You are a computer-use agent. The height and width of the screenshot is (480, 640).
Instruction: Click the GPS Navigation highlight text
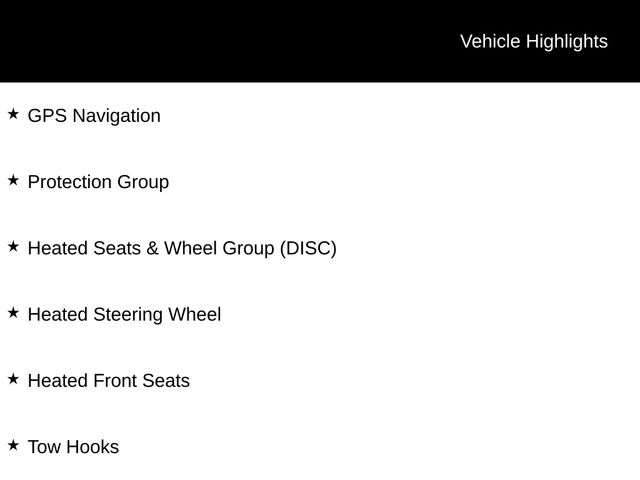pyautogui.click(x=94, y=116)
